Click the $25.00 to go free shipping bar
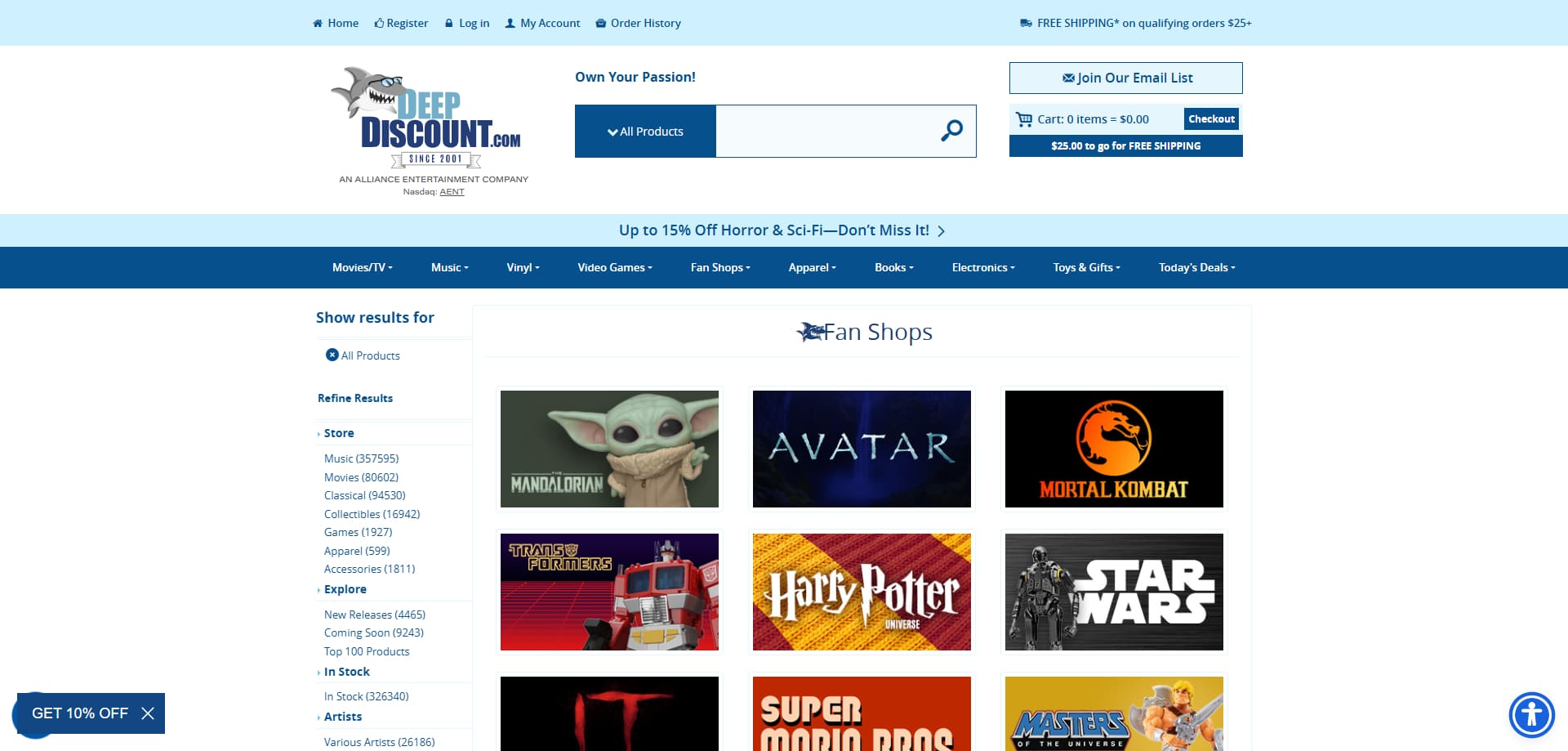Image resolution: width=1568 pixels, height=751 pixels. pyautogui.click(x=1125, y=145)
